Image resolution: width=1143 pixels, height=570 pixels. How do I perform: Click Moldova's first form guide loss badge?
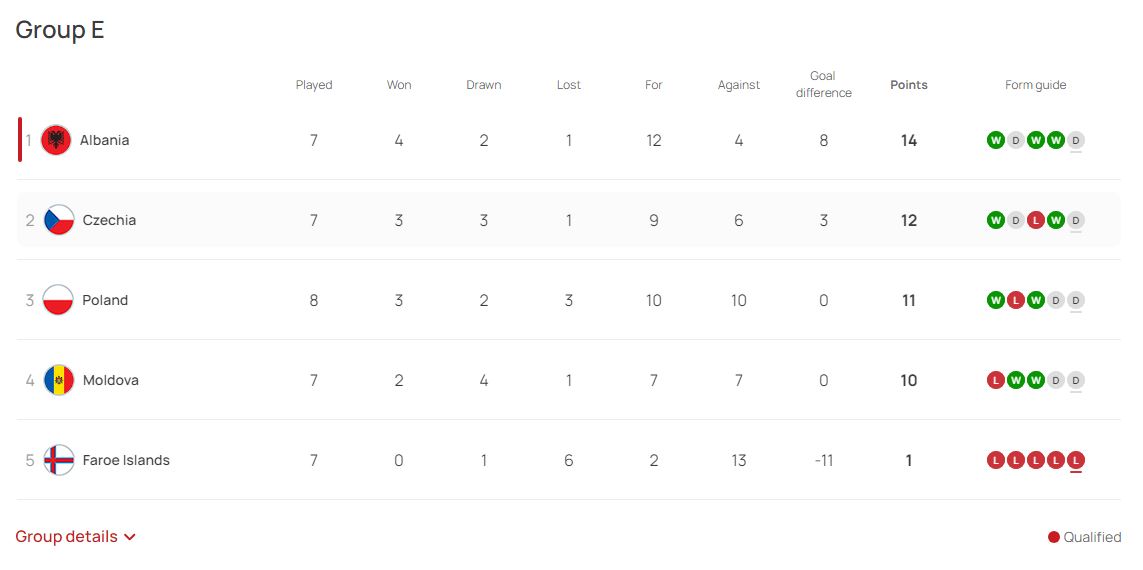pyautogui.click(x=995, y=380)
